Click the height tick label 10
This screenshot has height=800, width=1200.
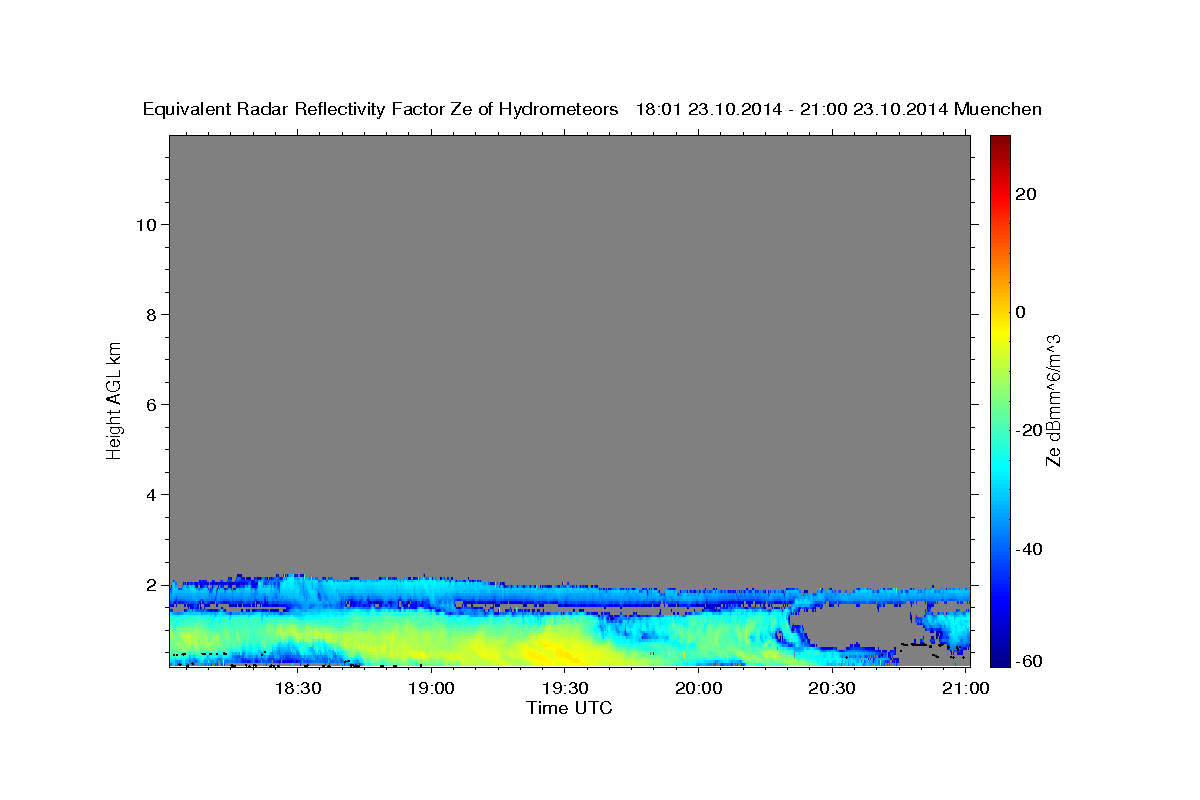[146, 225]
